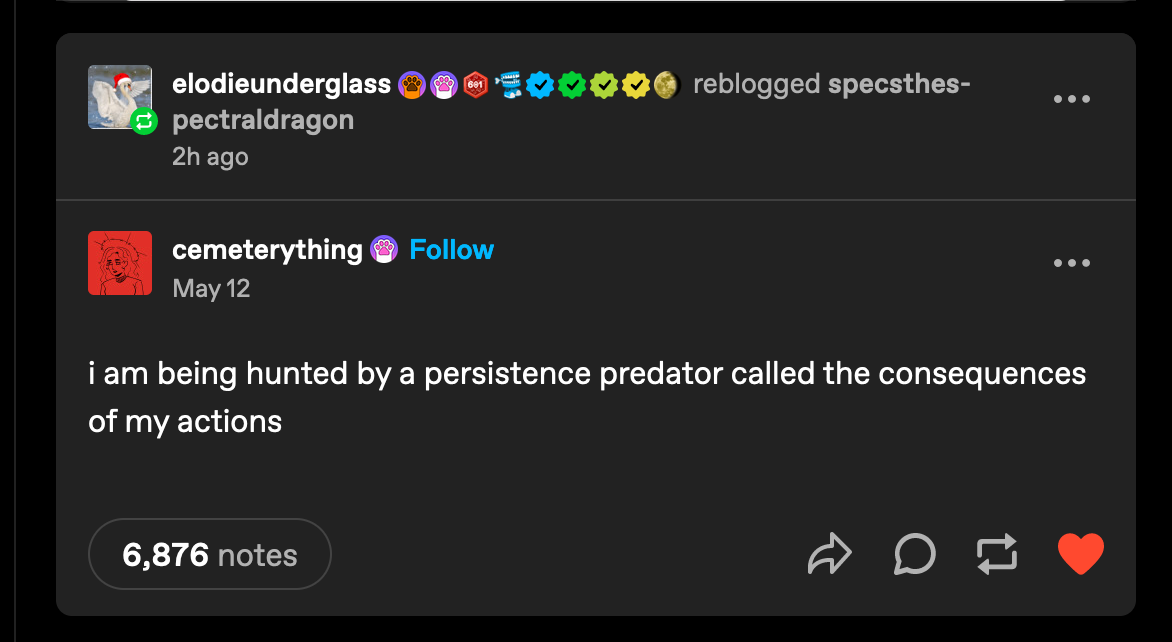Click the green checkmark badge
Screen dimensions: 1172x642
pos(571,84)
